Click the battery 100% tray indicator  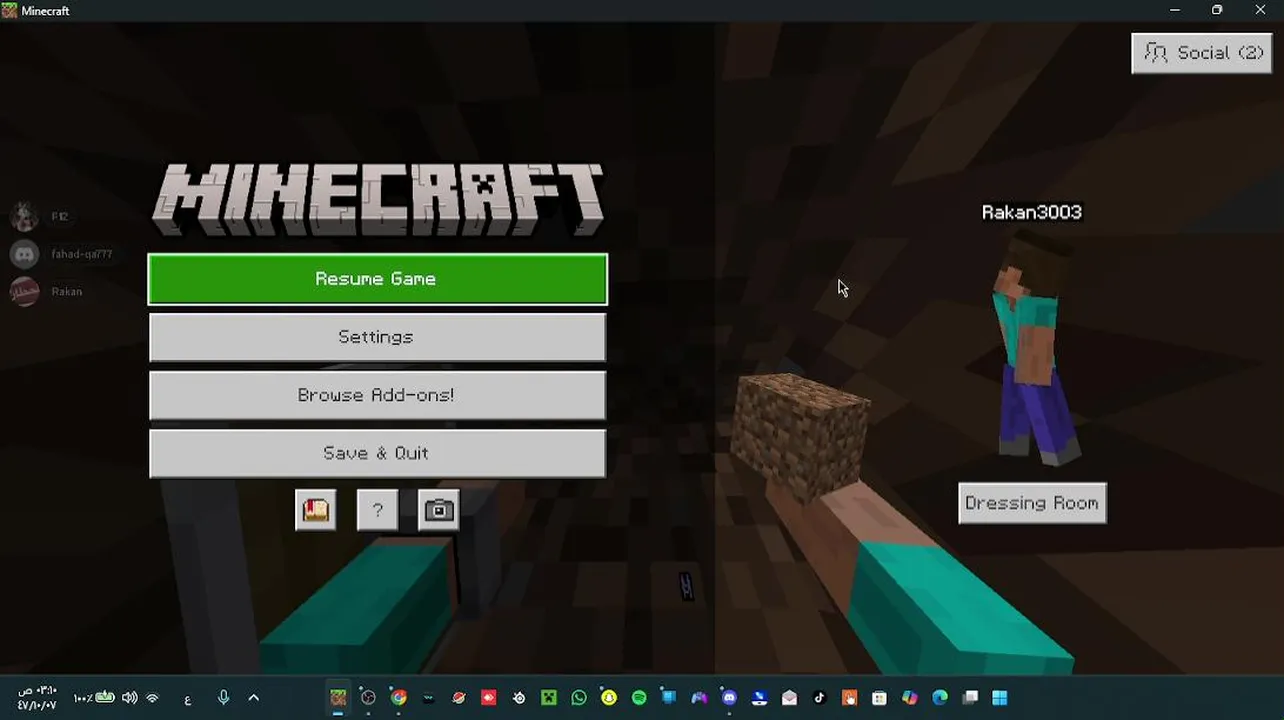coord(94,698)
